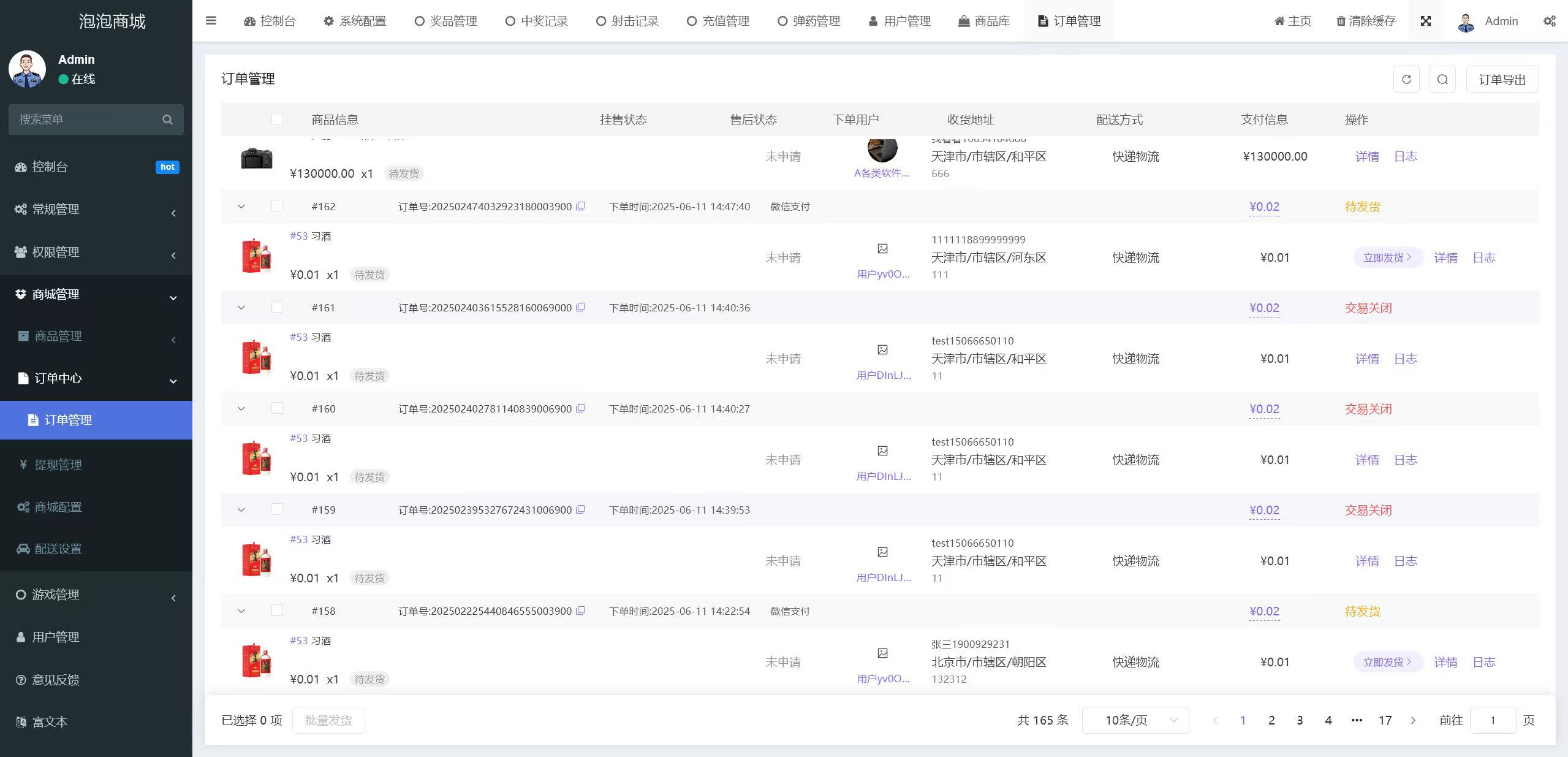This screenshot has height=757, width=1568.
Task: Check the select-all orders checkbox
Action: pyautogui.click(x=277, y=118)
